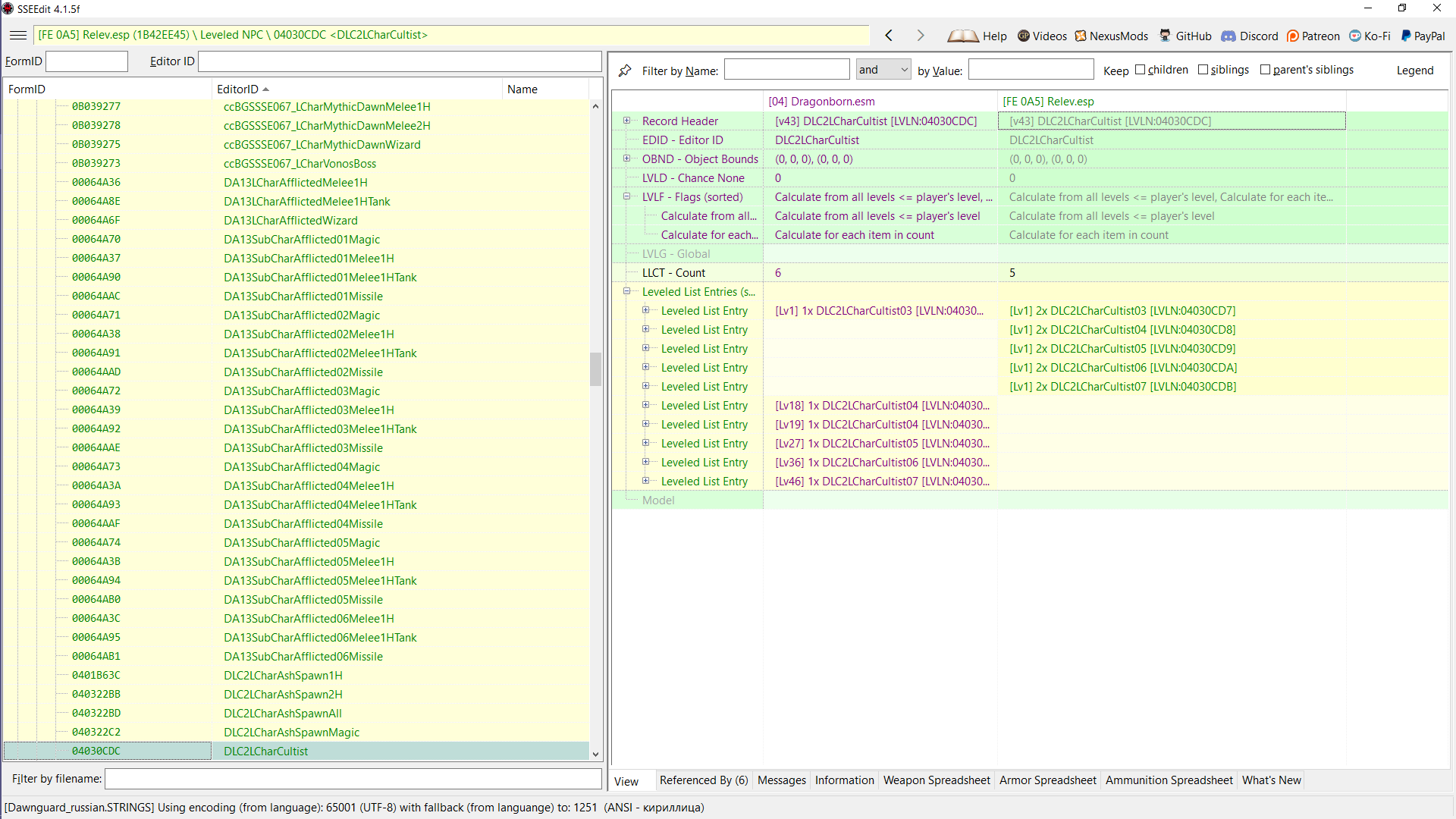The image size is (1456, 819).
Task: Navigate back with the left arrow
Action: (889, 36)
